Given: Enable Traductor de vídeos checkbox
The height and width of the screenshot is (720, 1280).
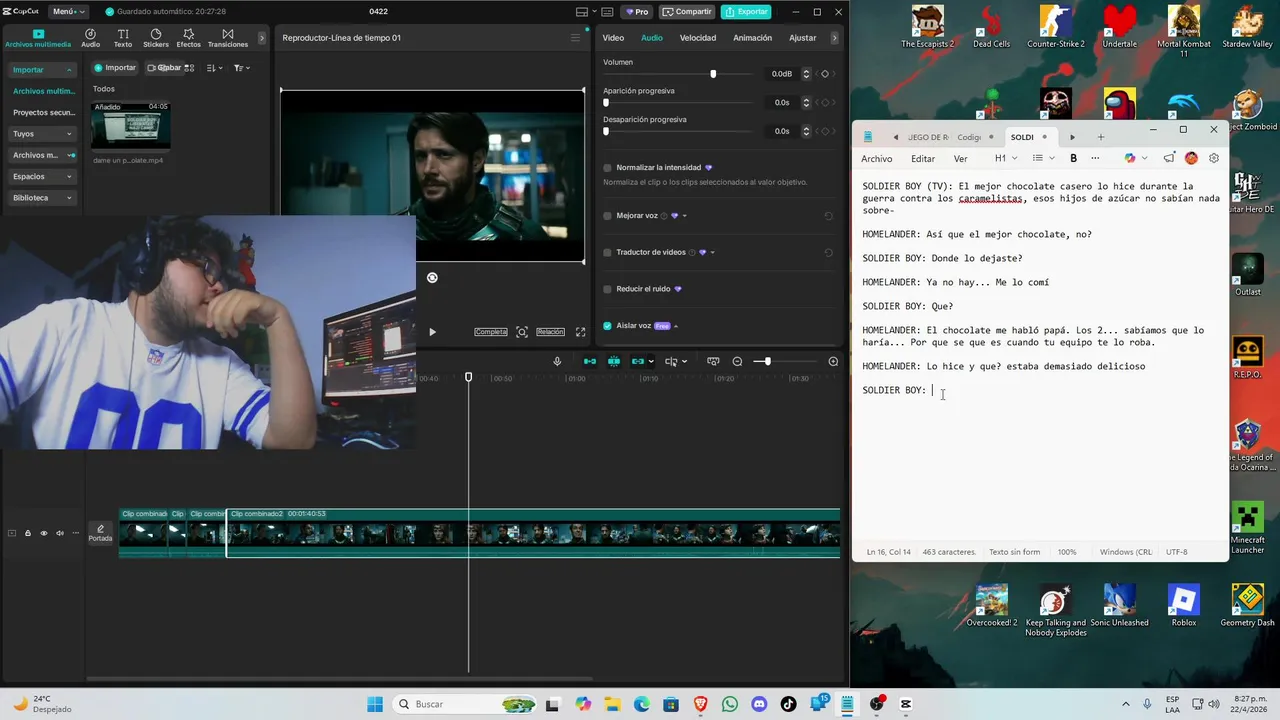Looking at the screenshot, I should pyautogui.click(x=607, y=252).
